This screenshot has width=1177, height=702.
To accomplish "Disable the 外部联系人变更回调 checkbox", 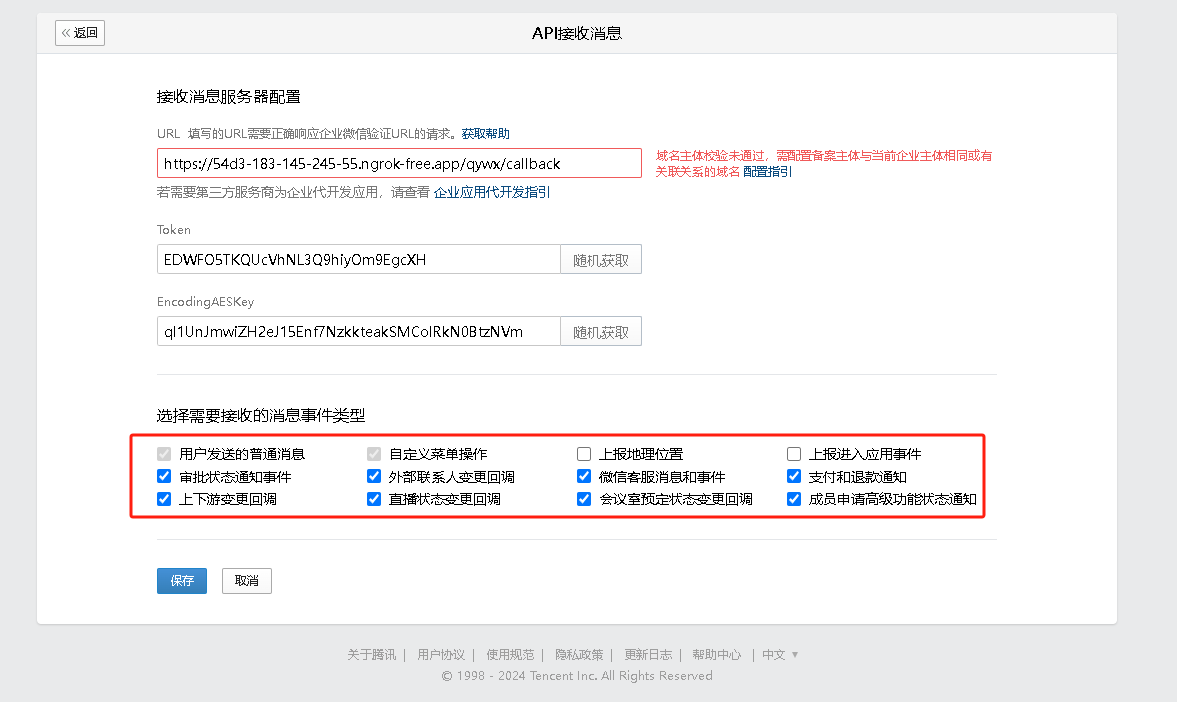I will (374, 476).
